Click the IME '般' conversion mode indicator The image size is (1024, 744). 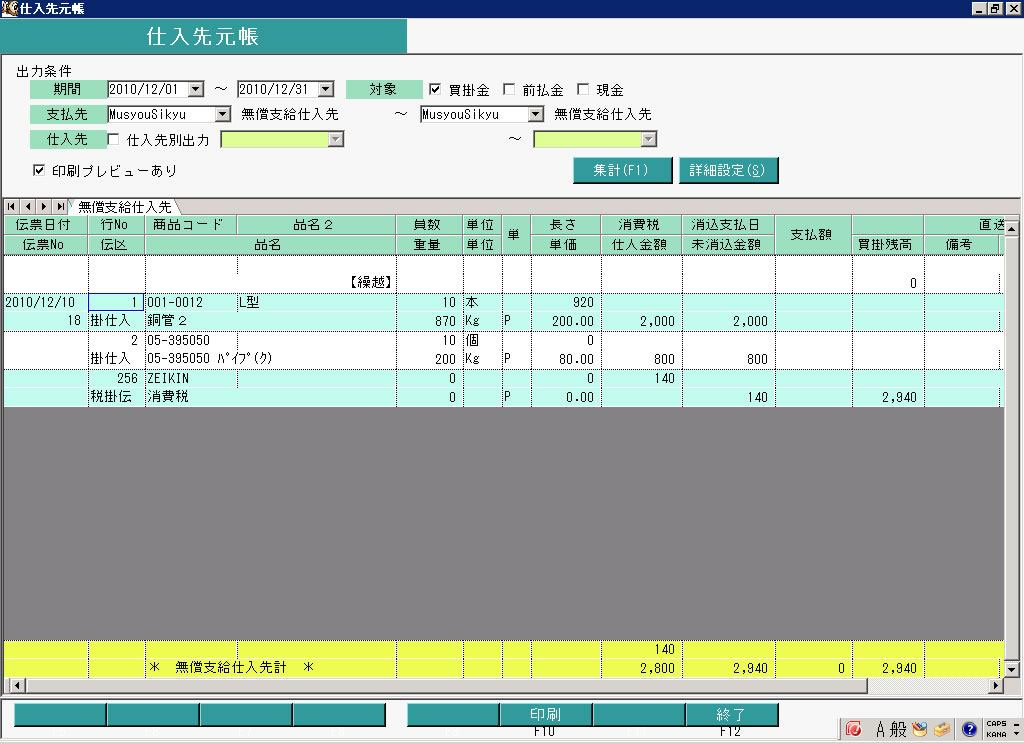pyautogui.click(x=898, y=729)
